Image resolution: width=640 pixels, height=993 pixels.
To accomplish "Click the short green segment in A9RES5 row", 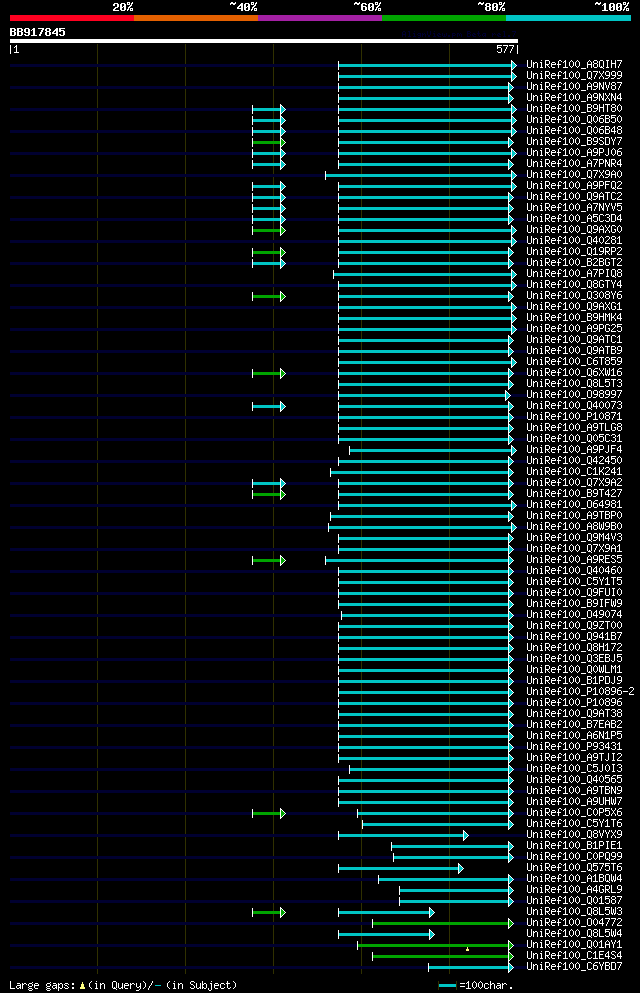I will click(269, 560).
